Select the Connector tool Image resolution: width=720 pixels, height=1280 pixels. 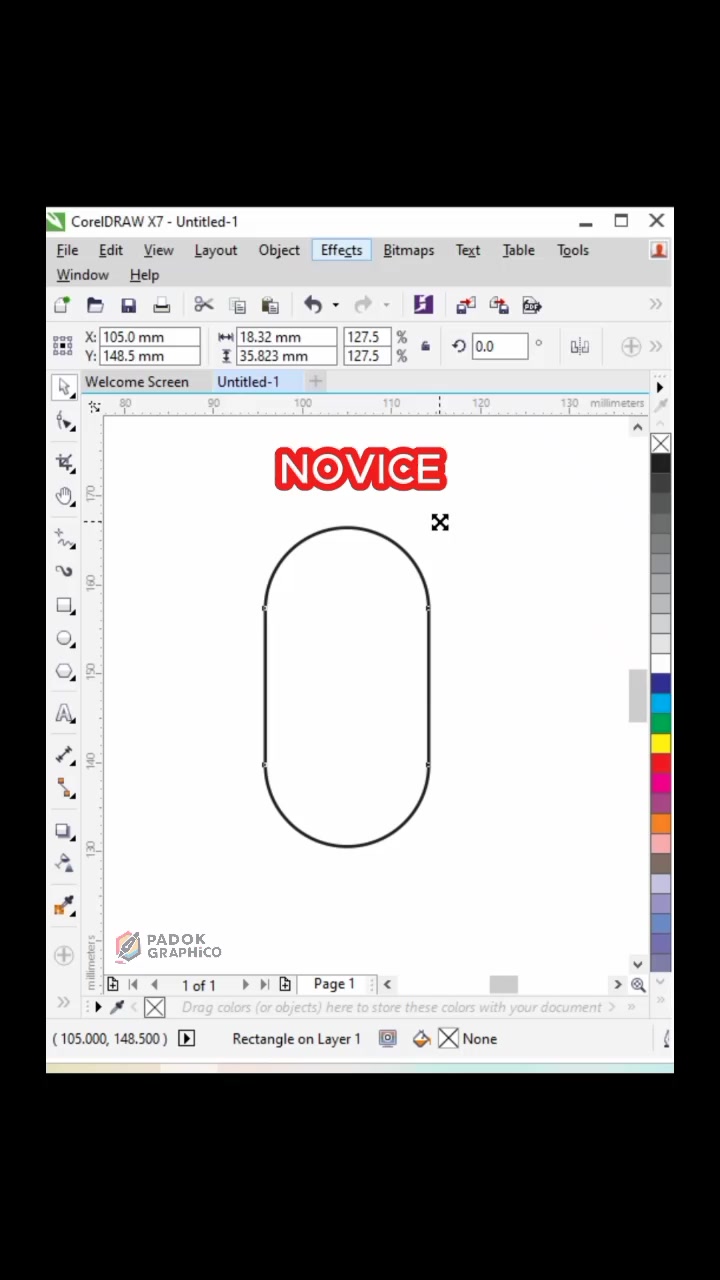tap(65, 789)
